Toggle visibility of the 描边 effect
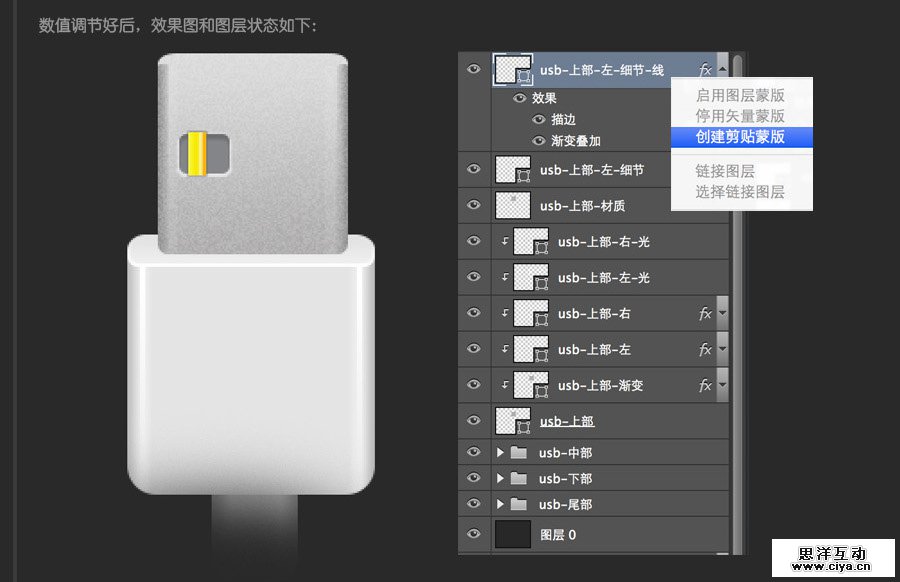The width and height of the screenshot is (900, 582). (x=538, y=119)
